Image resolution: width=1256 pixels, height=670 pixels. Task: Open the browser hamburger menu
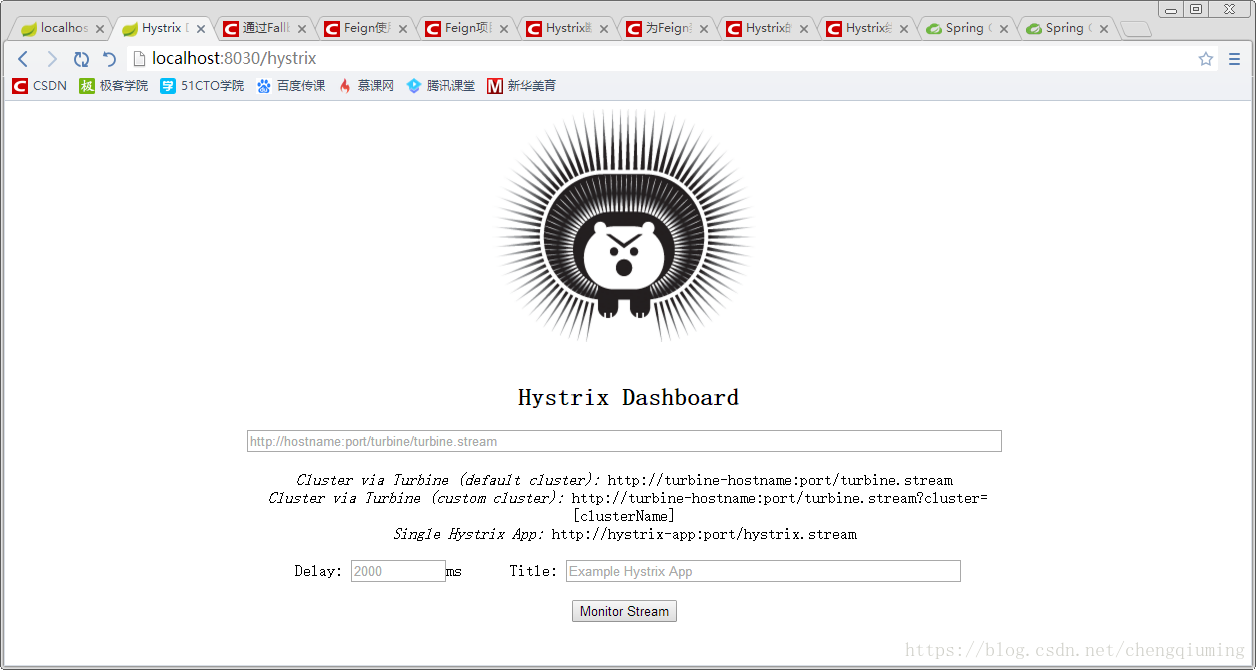pos(1234,59)
